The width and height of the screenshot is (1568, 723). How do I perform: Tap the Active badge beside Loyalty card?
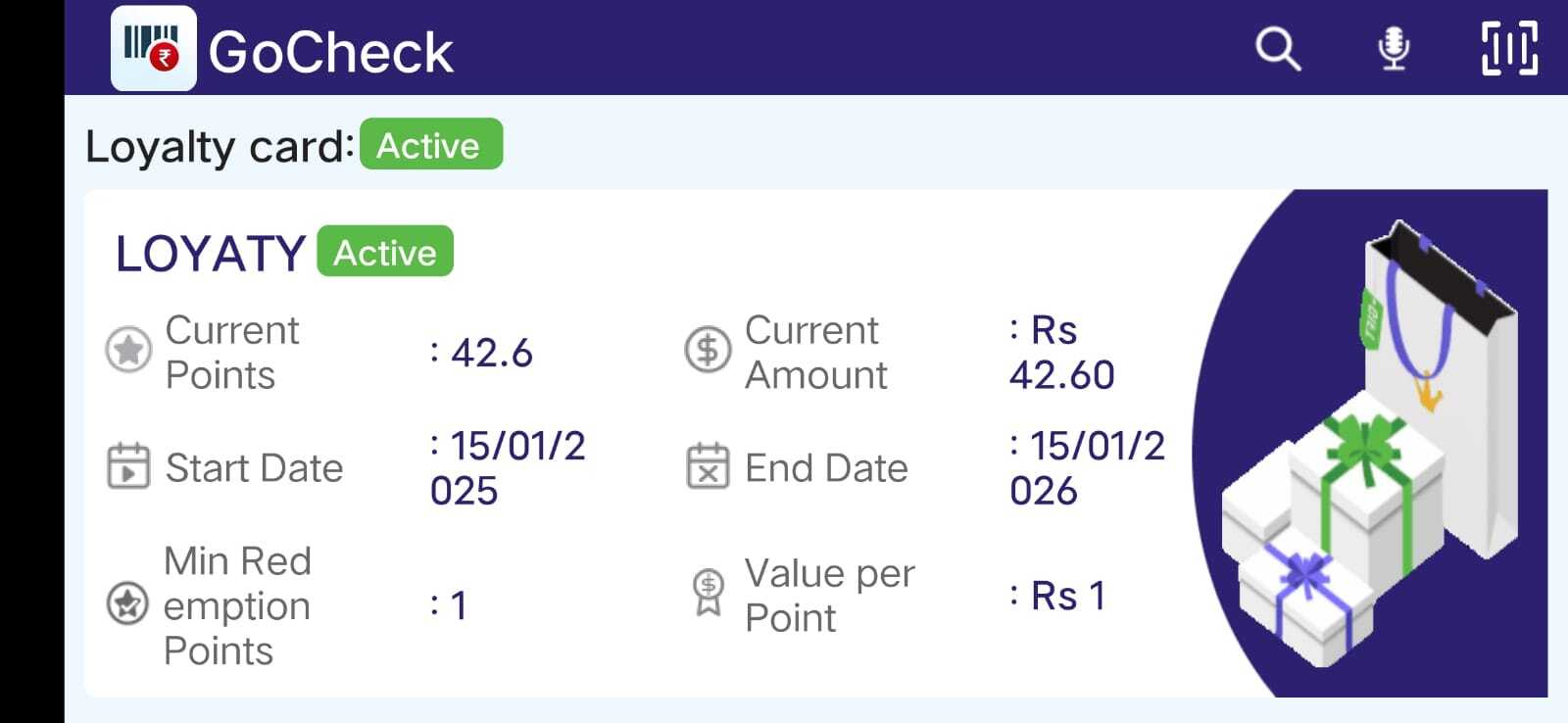[x=431, y=145]
